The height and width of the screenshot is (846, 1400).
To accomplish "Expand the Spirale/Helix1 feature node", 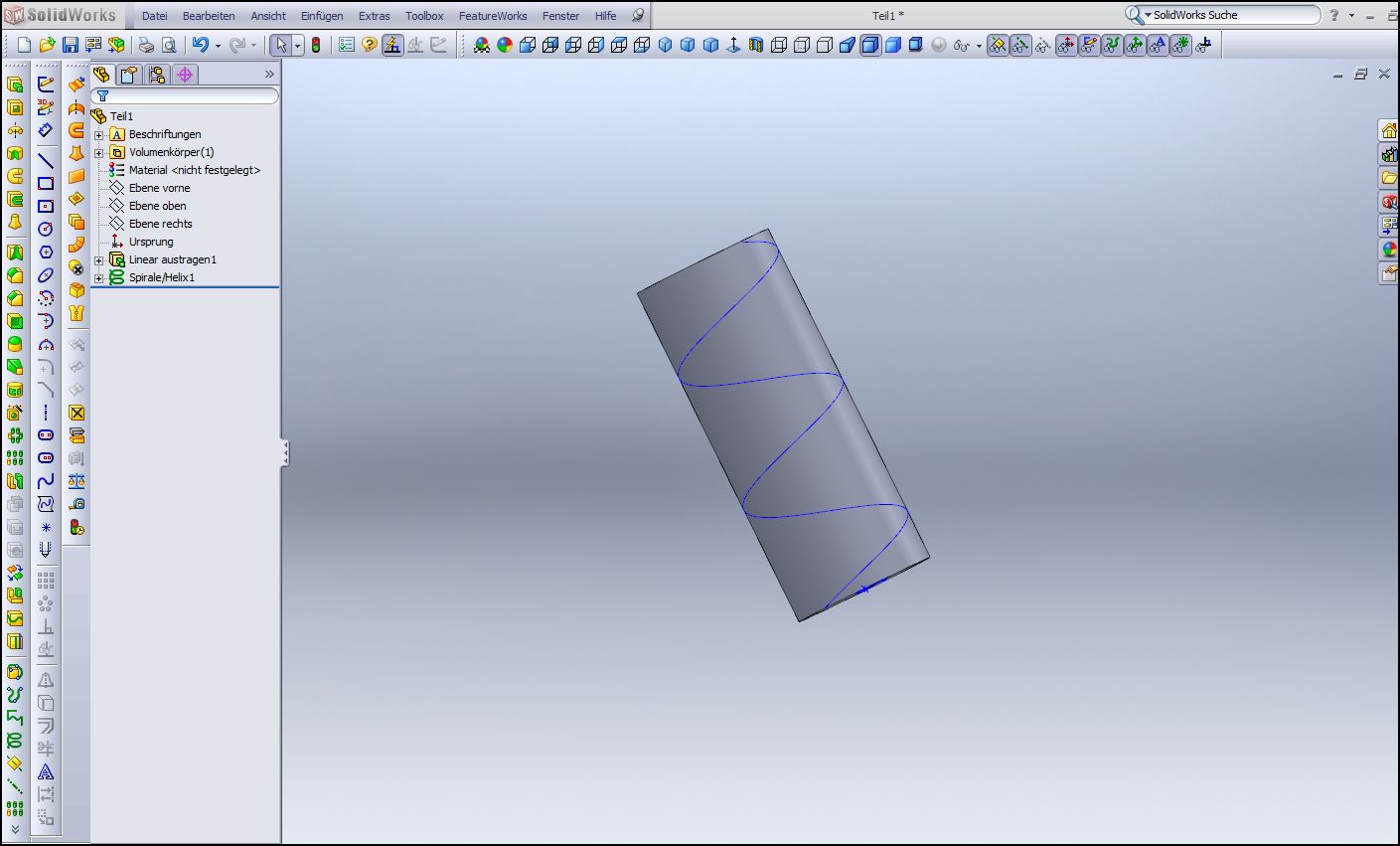I will point(99,277).
